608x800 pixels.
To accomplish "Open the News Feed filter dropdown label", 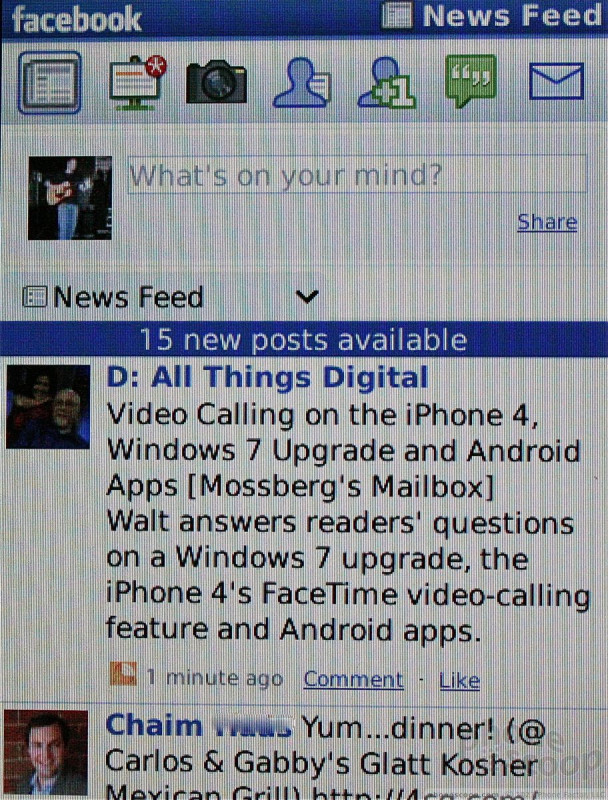I will [x=128, y=297].
